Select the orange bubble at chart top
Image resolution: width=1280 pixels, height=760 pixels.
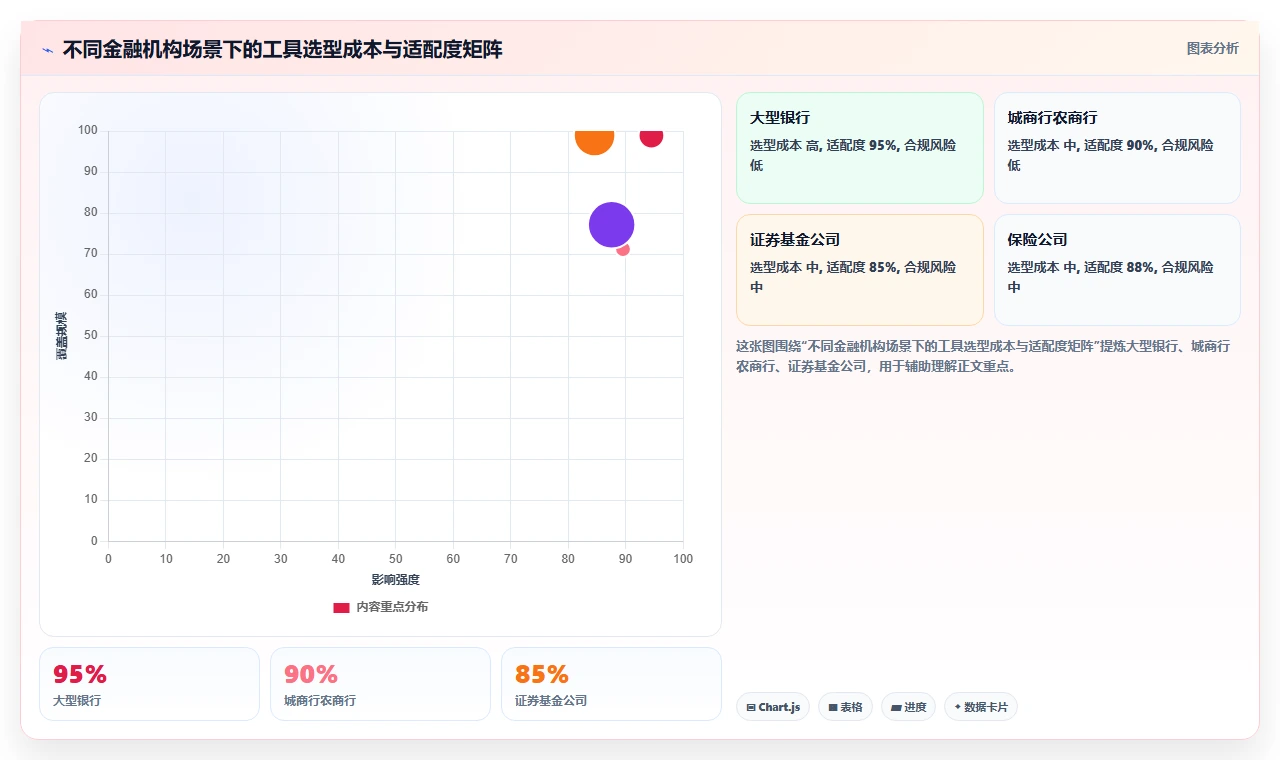[594, 141]
